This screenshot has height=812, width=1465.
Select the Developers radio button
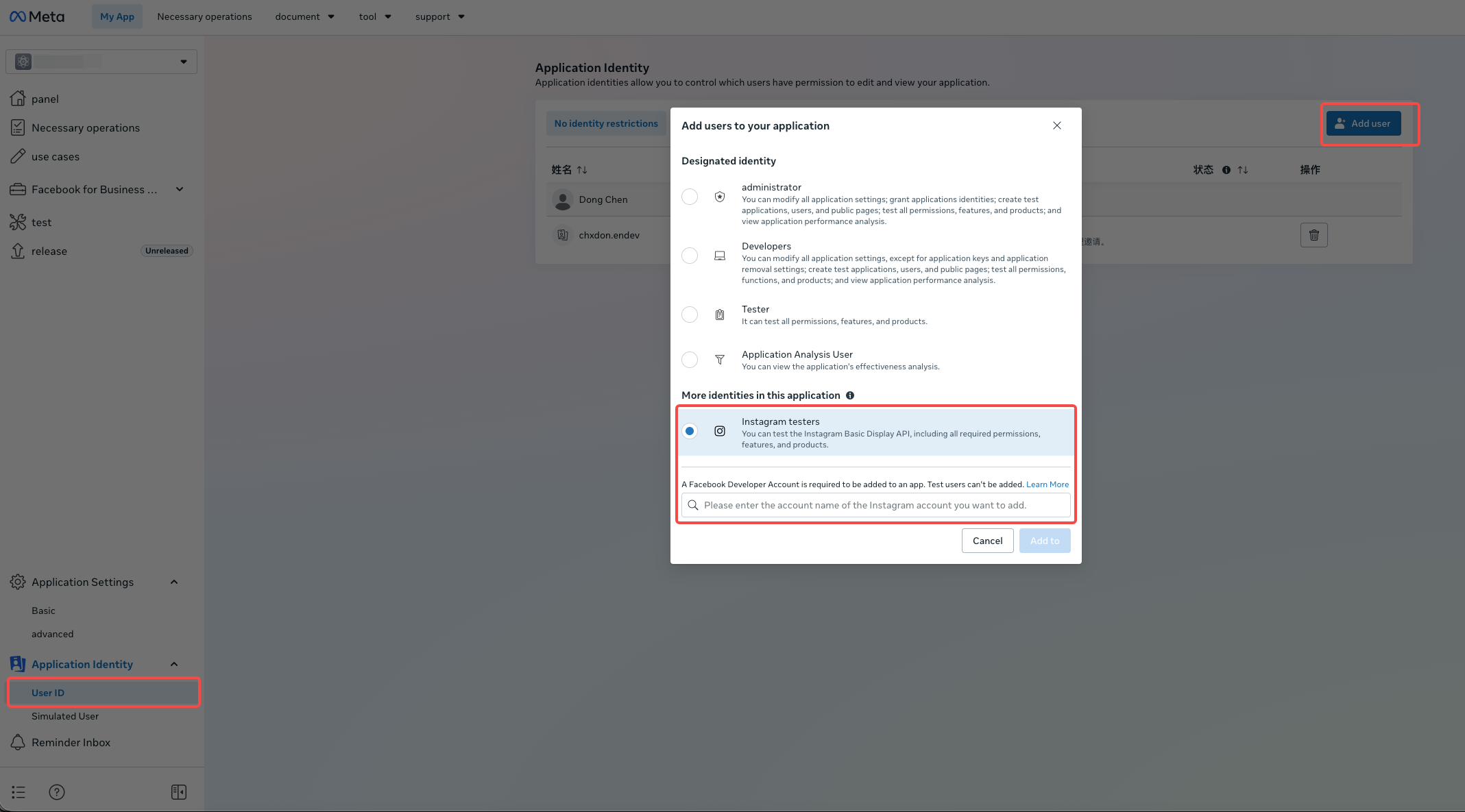coord(690,256)
